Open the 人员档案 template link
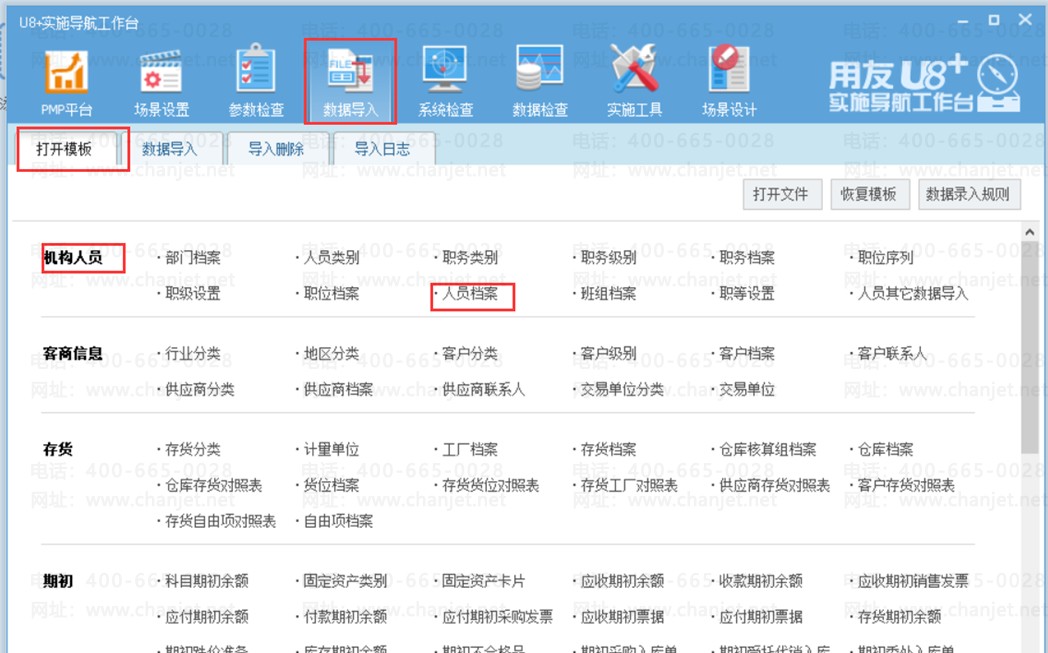The image size is (1048, 653). (470, 294)
